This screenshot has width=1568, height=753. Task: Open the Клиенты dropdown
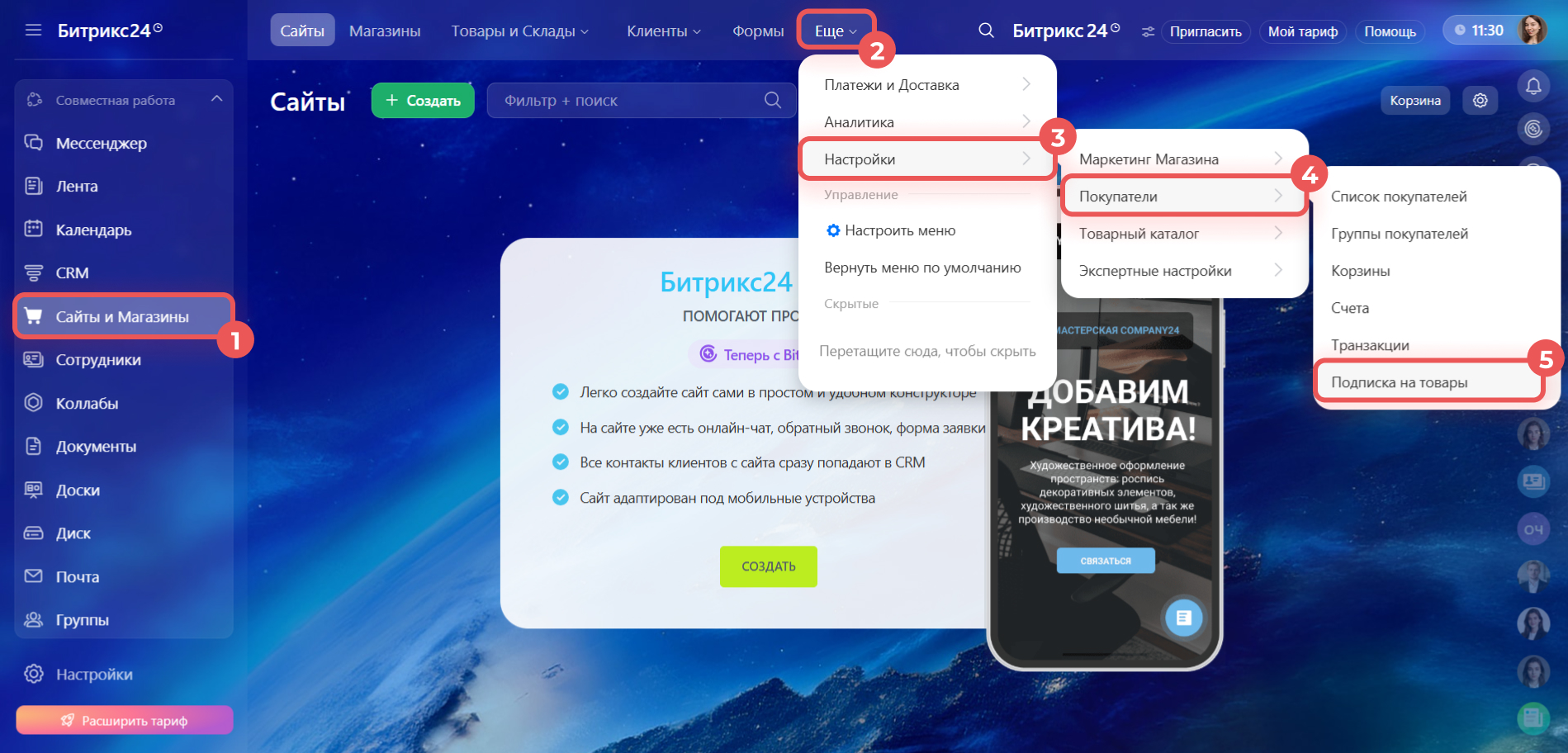point(664,31)
